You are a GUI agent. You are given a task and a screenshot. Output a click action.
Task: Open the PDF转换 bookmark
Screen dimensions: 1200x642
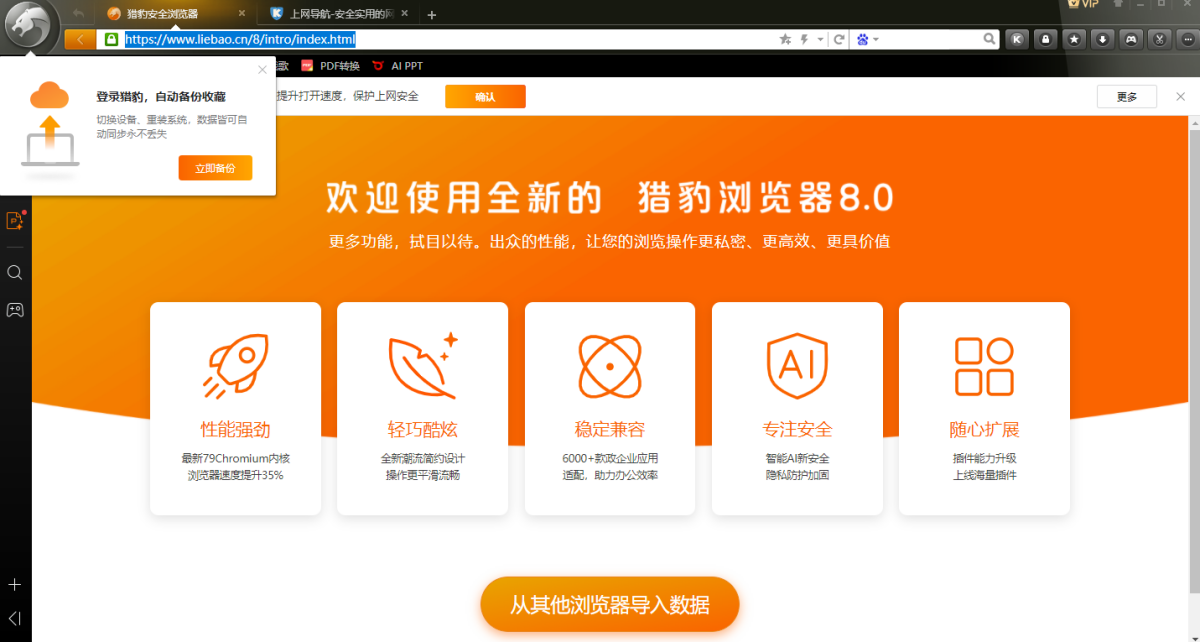(x=331, y=66)
